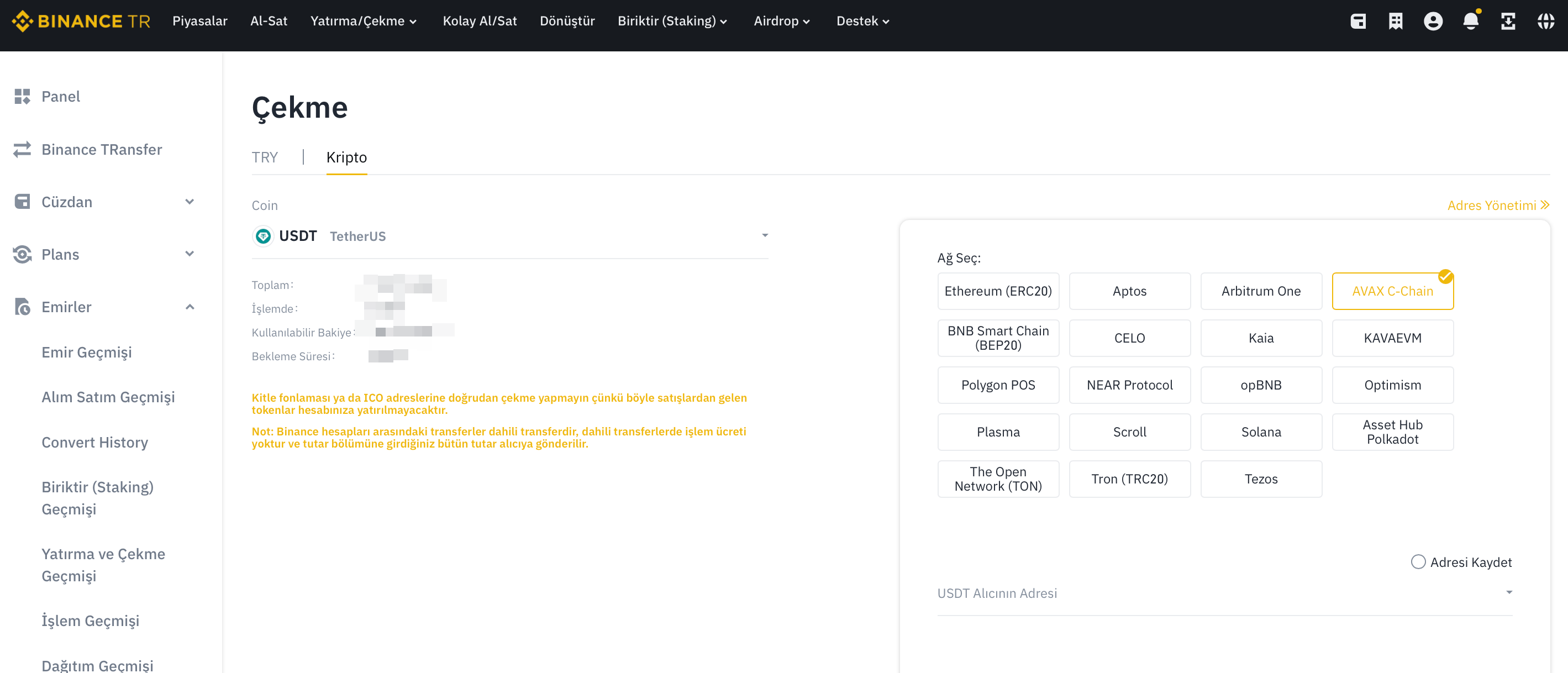Click the Binance TR logo
The height and width of the screenshot is (673, 1568).
81,22
